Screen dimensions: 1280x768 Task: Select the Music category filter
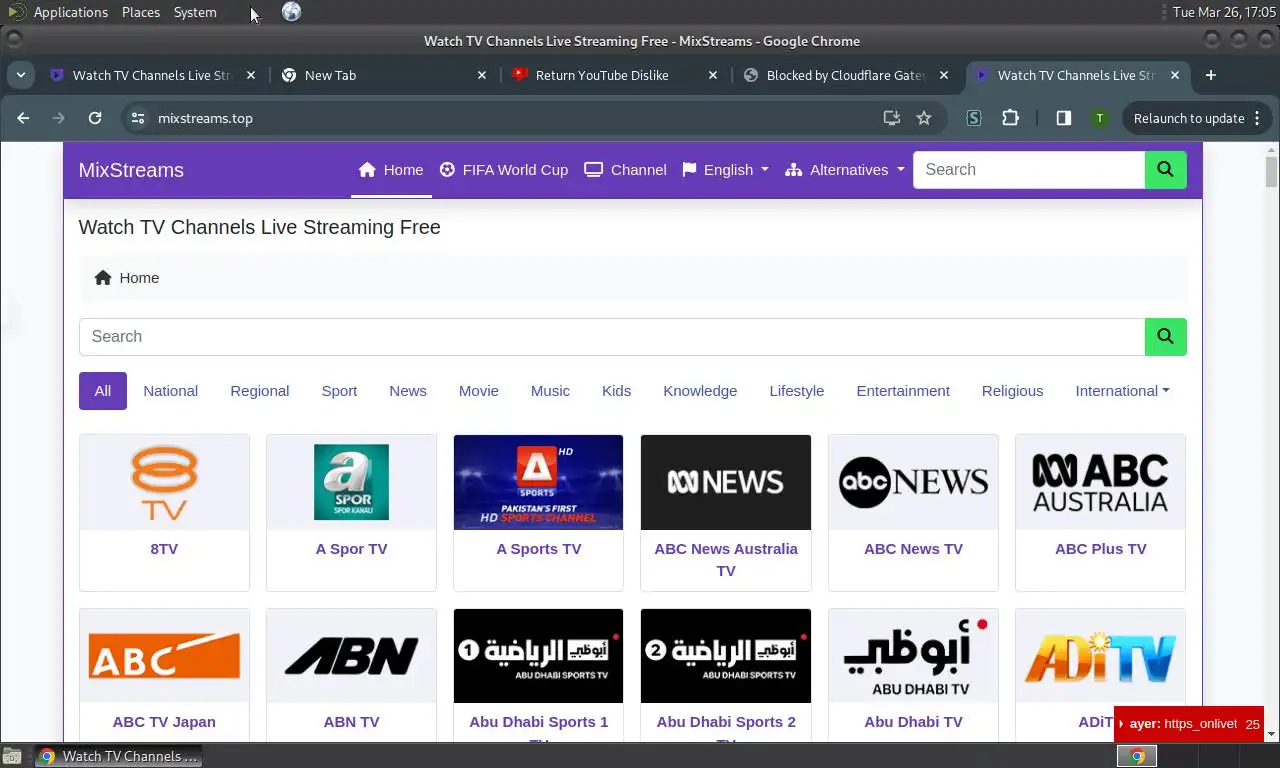tap(550, 391)
